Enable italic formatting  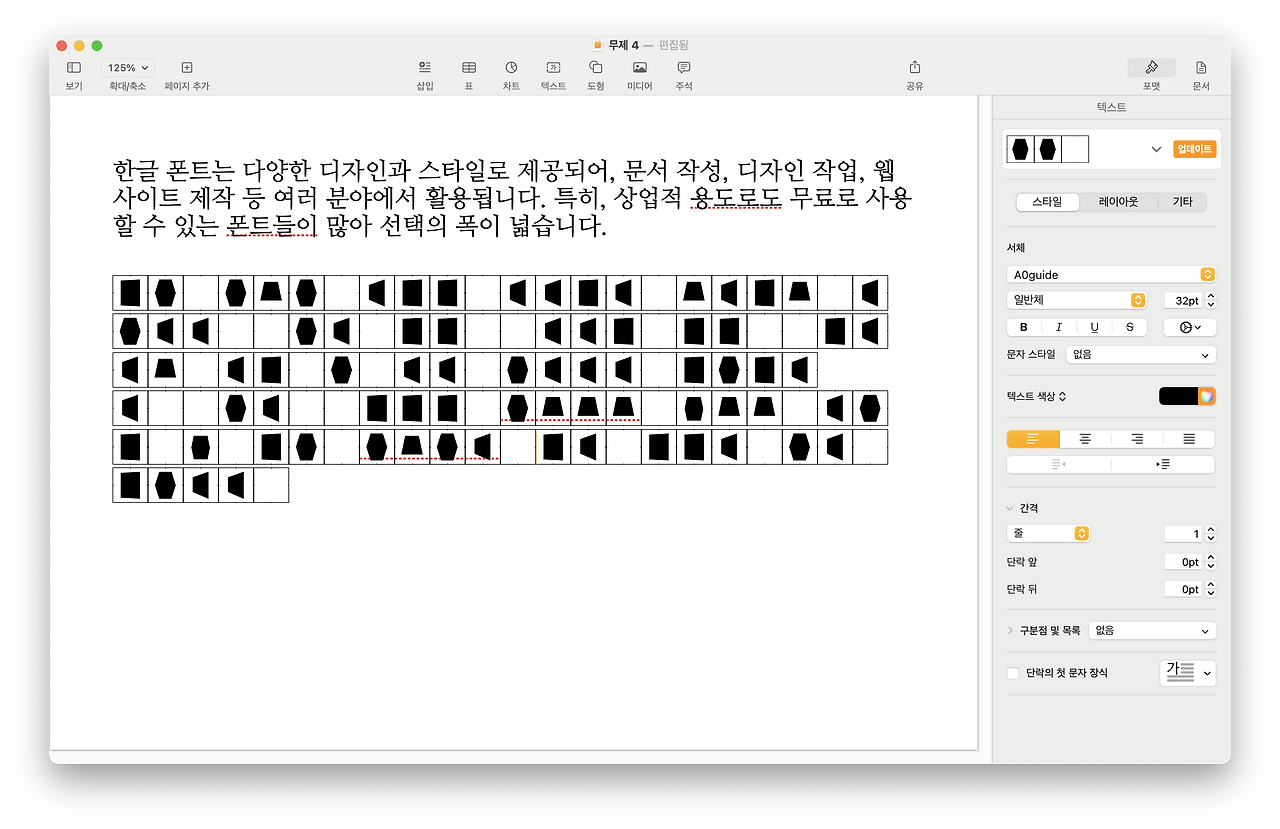(x=1058, y=326)
